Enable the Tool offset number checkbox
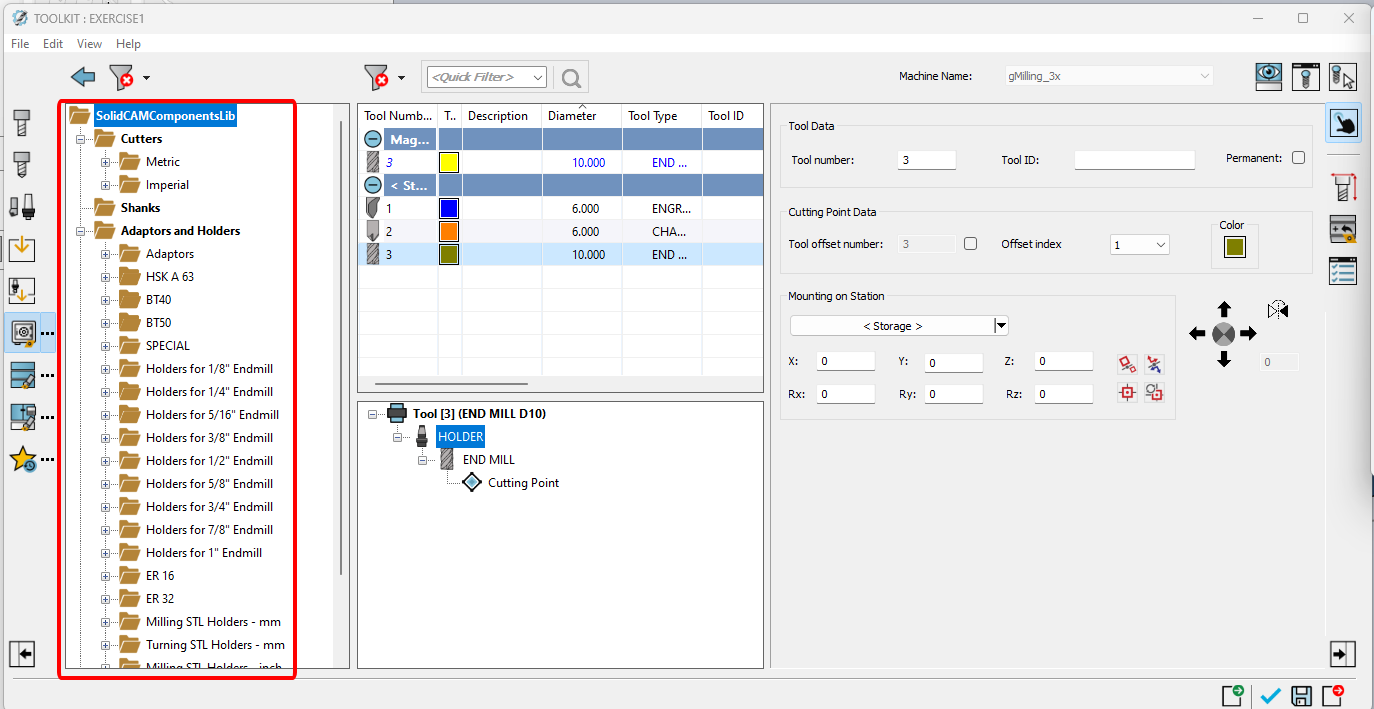The image size is (1374, 709). click(x=970, y=244)
